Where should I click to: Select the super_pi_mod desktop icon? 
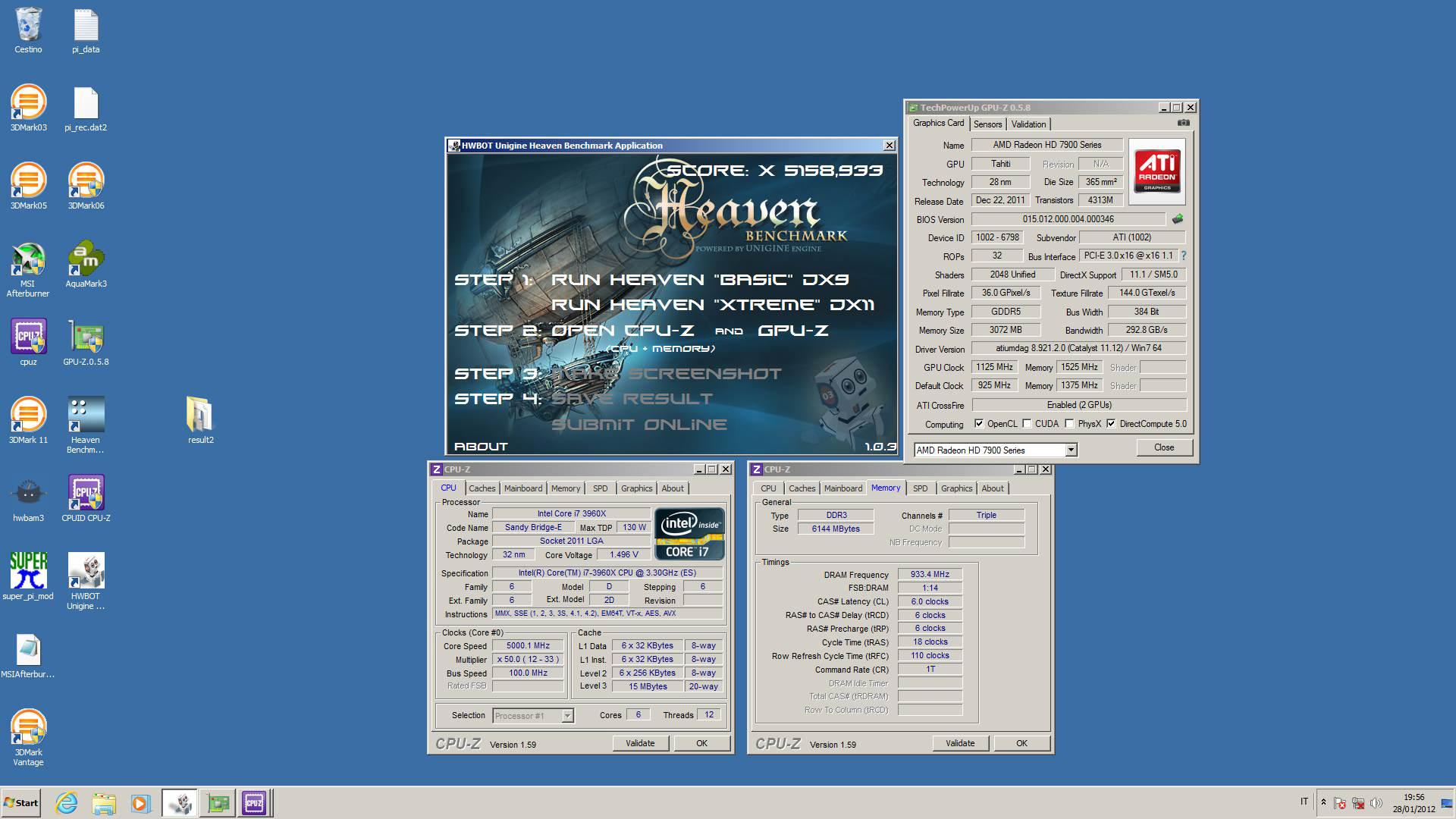[28, 576]
